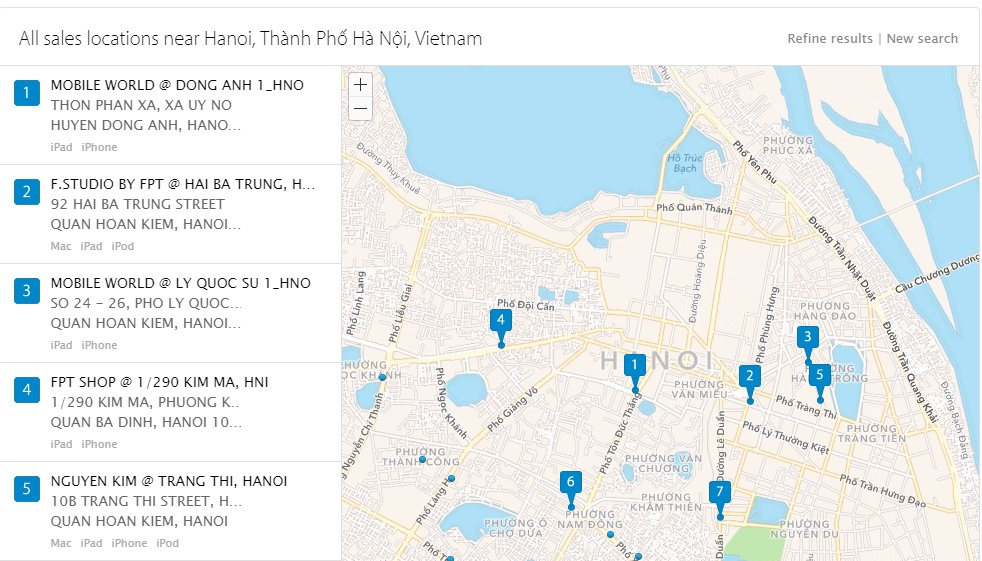Select F.Studio by FPT @ Hai Ba Trung
The image size is (982, 561).
pos(182,185)
